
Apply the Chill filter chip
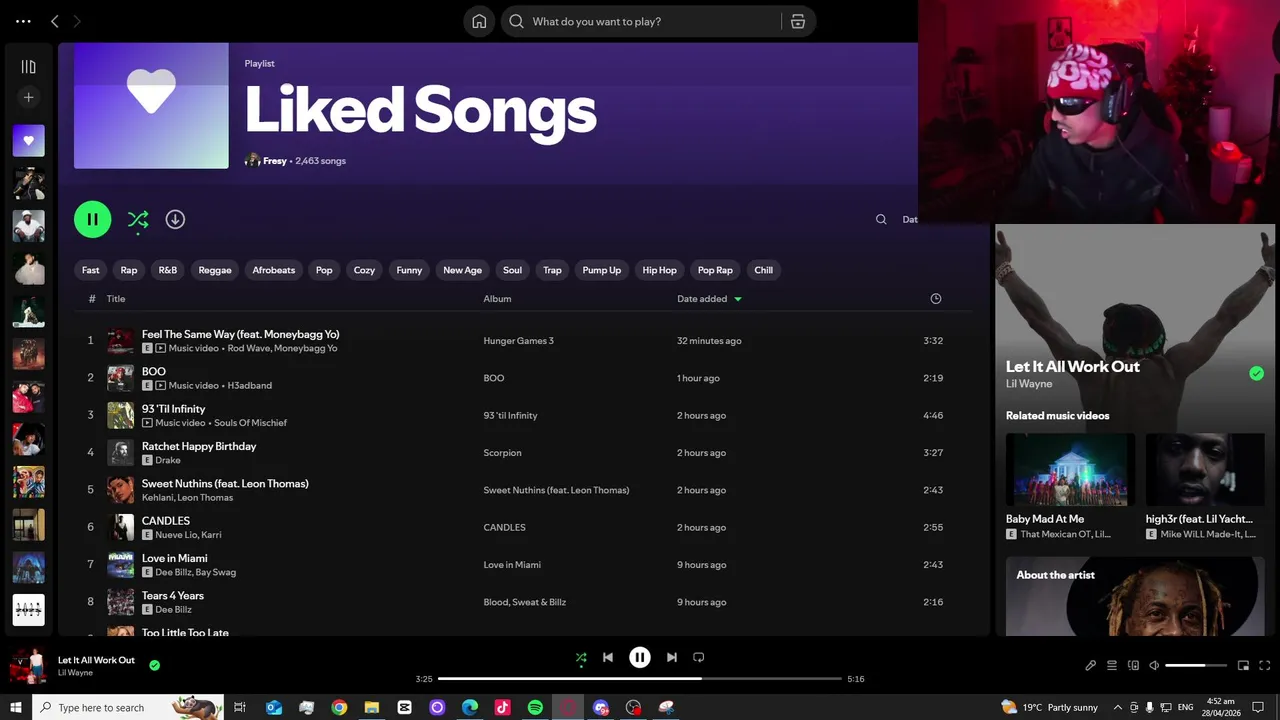(x=763, y=270)
